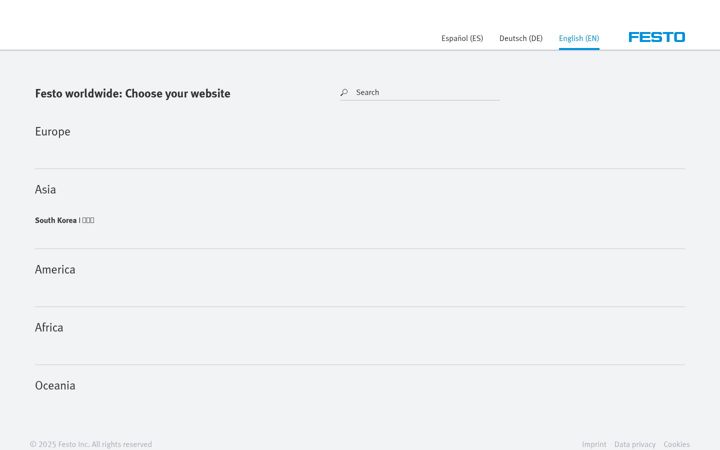Expand the Africa region section
This screenshot has width=720, height=450.
(x=49, y=327)
